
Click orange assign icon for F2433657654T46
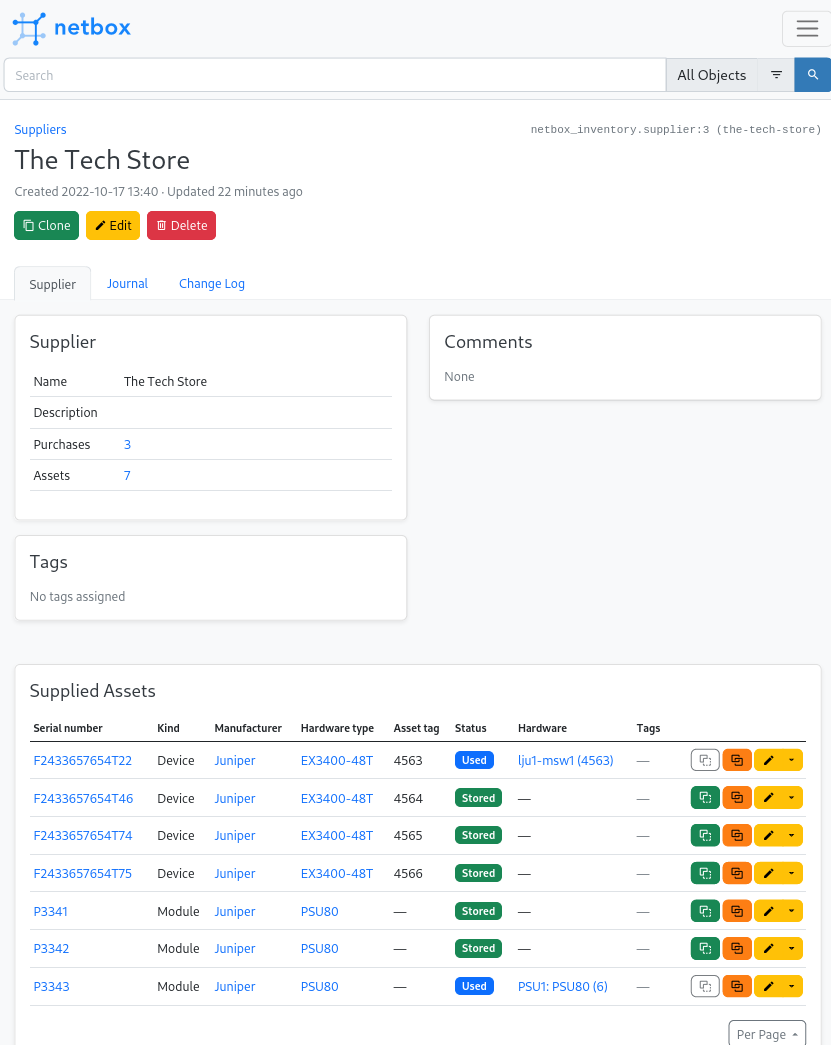737,798
